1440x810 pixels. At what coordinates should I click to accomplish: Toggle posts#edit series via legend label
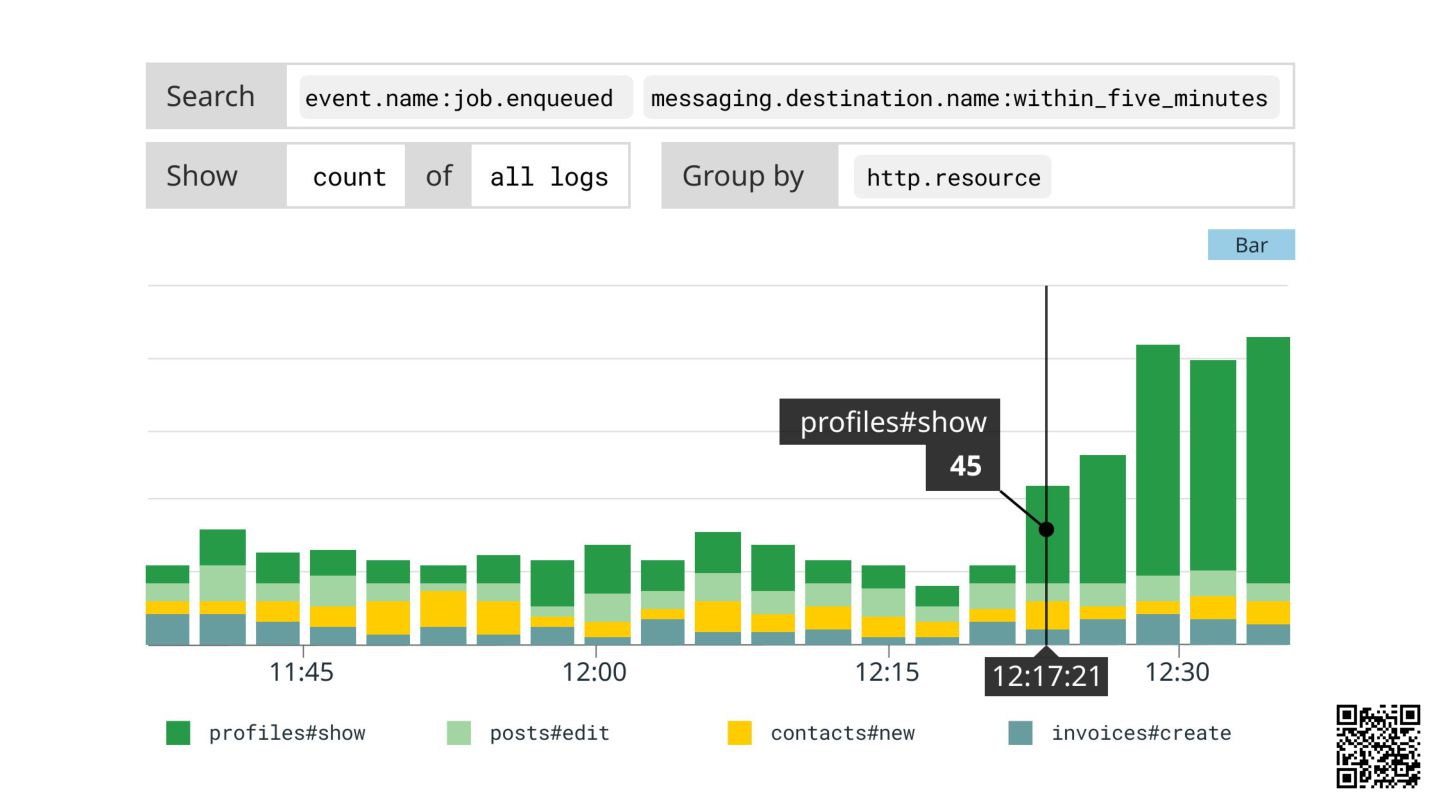pyautogui.click(x=549, y=733)
